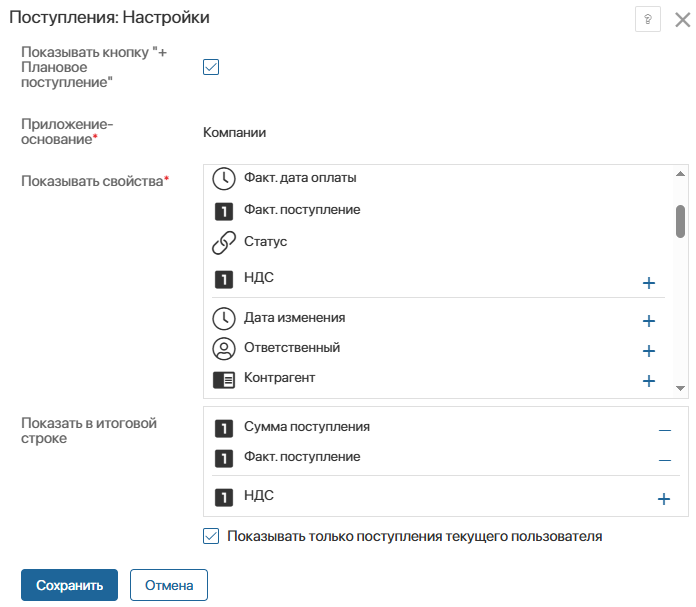Click the 'Поступления: Настройки' dialog title
The width and height of the screenshot is (696, 607).
(x=109, y=17)
